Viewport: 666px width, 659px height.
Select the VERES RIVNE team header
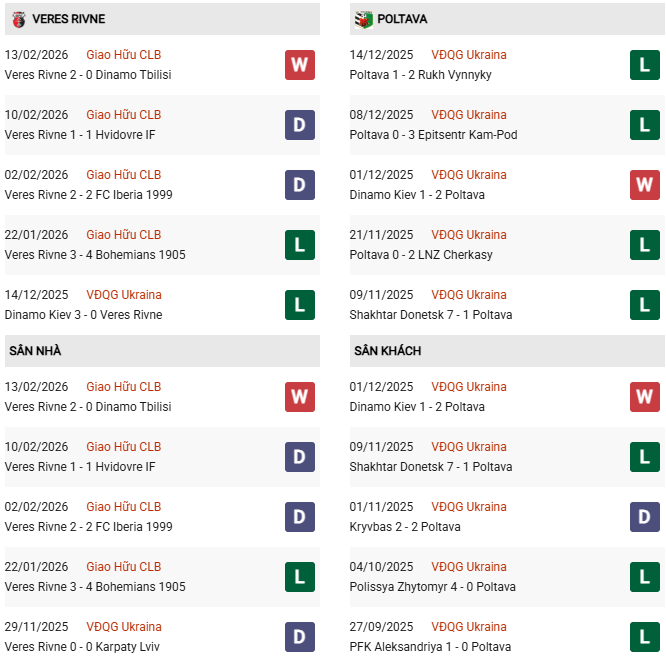click(x=68, y=19)
